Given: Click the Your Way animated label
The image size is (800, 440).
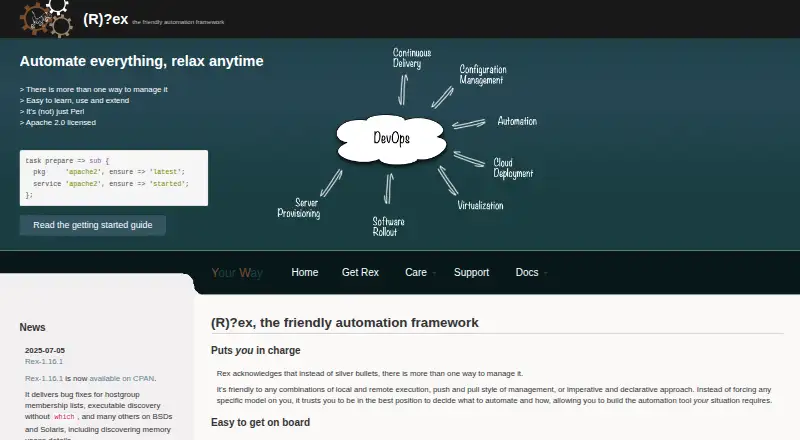Looking at the screenshot, I should tap(237, 273).
